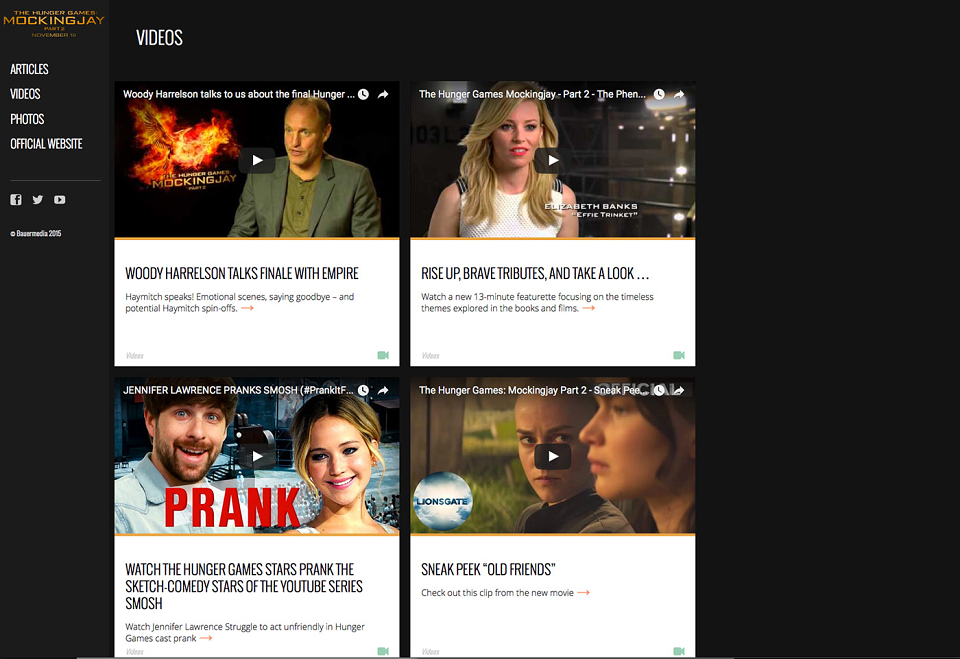Play the Jennifer Lawrence Smosh prank video
The height and width of the screenshot is (659, 960).
[257, 456]
